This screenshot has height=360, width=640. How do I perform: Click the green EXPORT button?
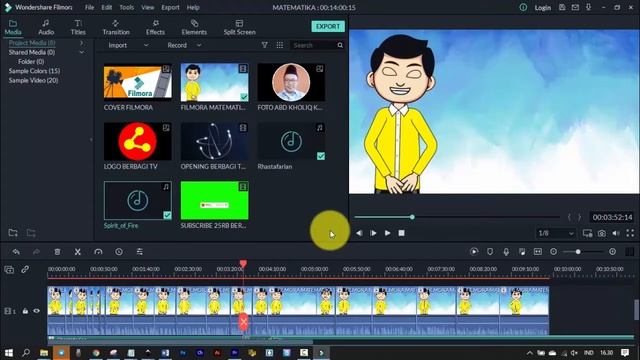(328, 27)
